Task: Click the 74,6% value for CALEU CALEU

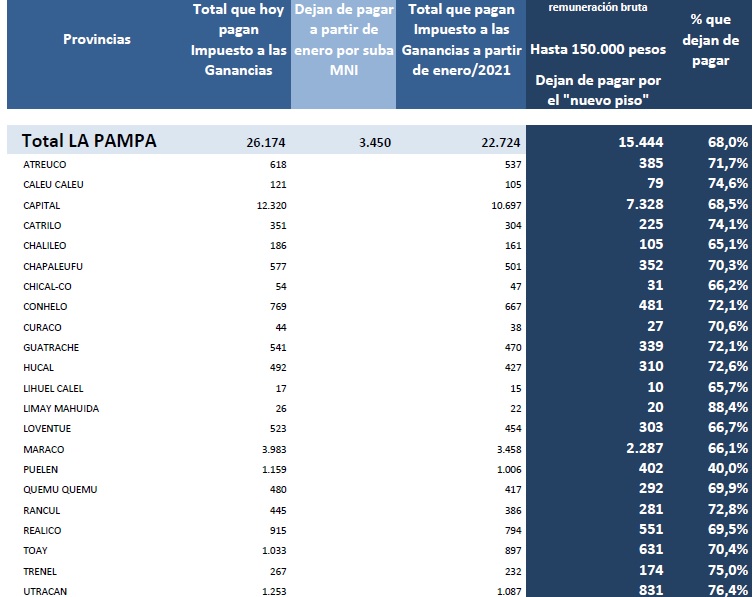Action: coord(728,183)
